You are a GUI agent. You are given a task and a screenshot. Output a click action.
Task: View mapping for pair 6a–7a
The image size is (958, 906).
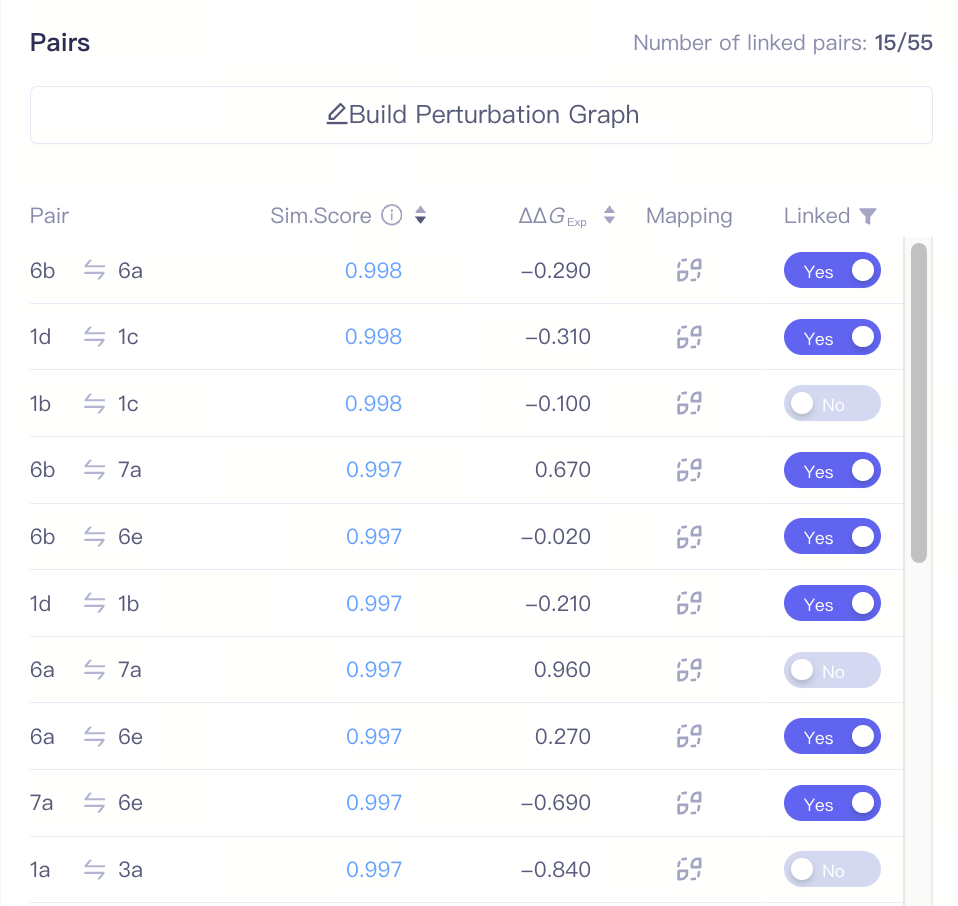click(x=689, y=670)
